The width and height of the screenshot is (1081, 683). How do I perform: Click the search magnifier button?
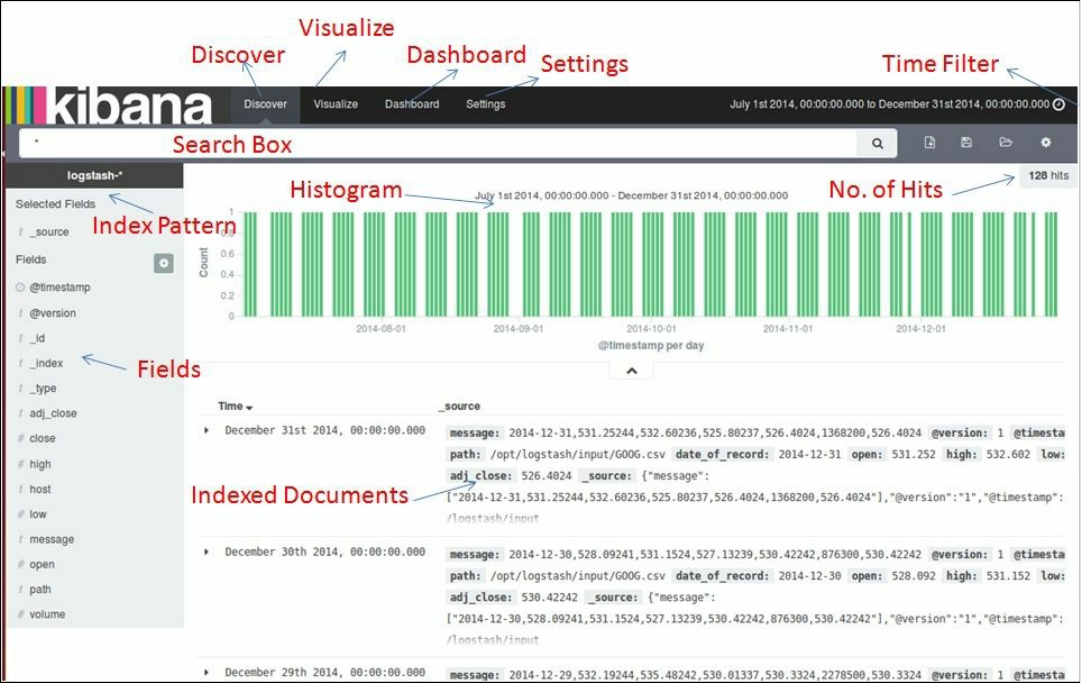click(x=877, y=143)
